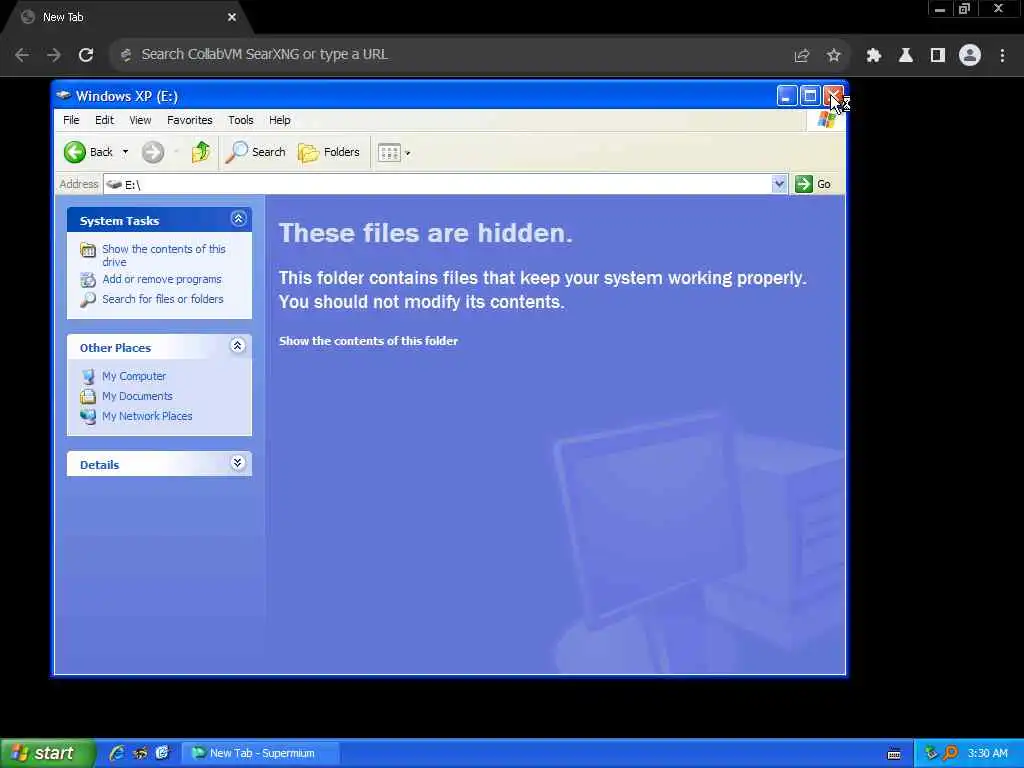Click the Windows flag logo in Explorer
This screenshot has height=768, width=1024.
[825, 120]
